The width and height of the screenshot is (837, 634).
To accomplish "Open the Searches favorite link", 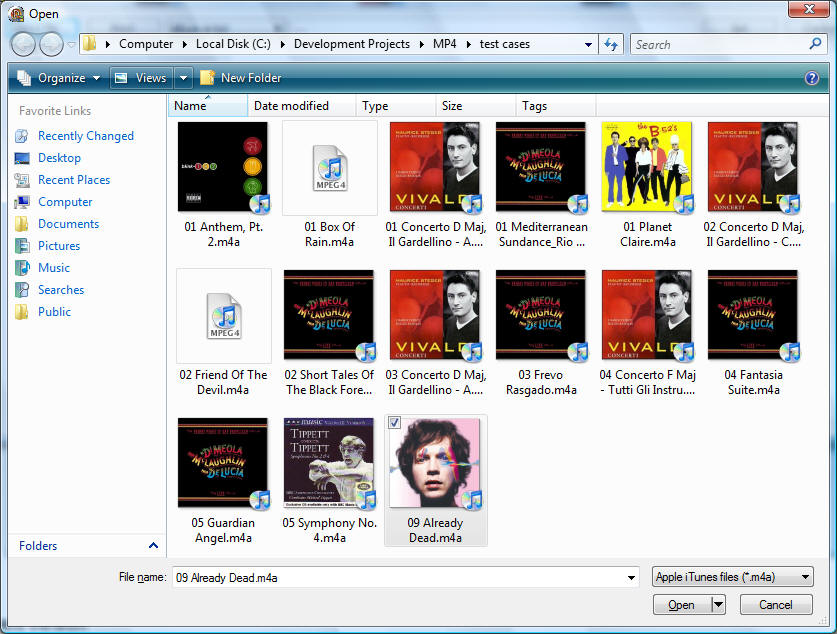I will pyautogui.click(x=61, y=290).
